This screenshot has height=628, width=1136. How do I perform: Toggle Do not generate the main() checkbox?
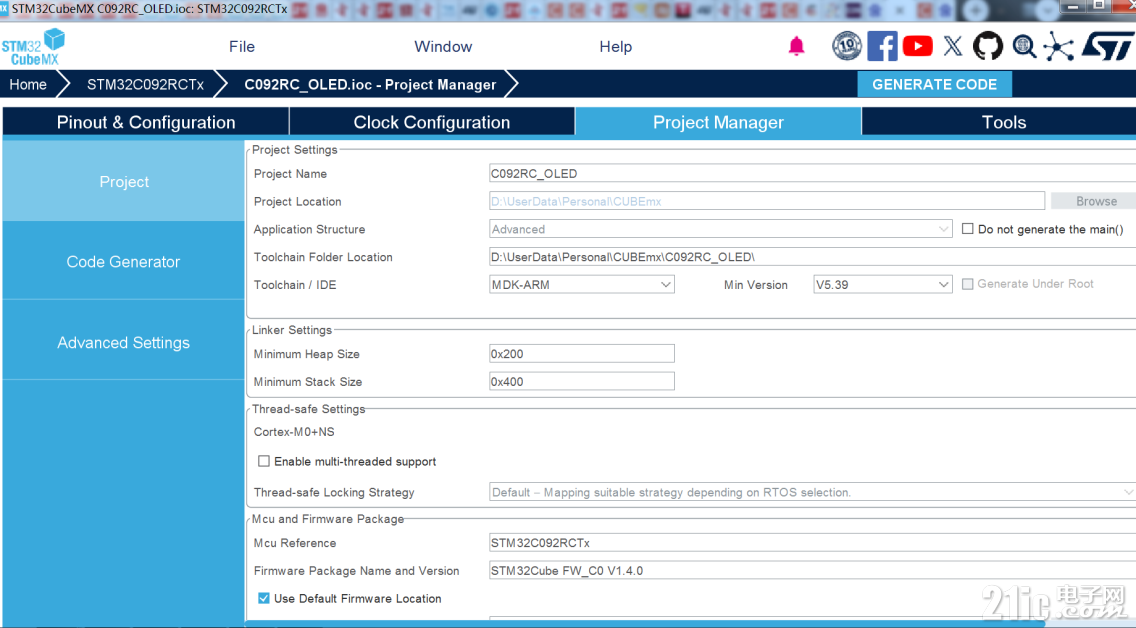967,229
